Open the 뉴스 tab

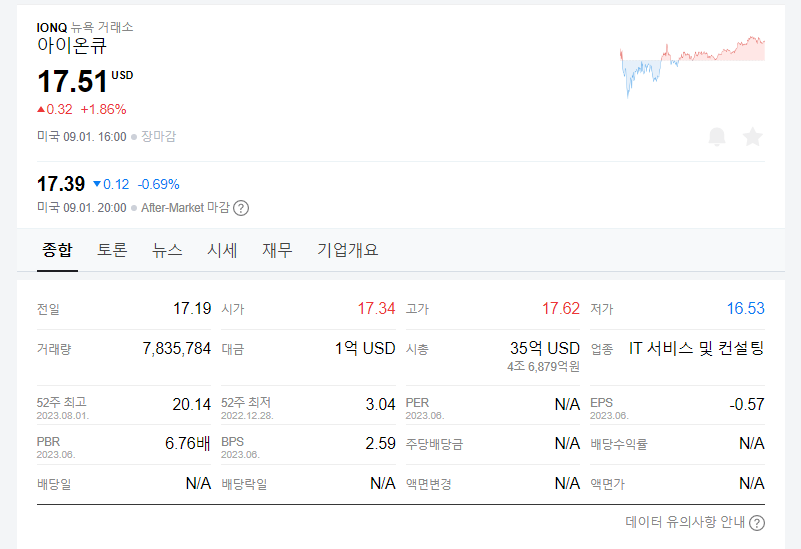[167, 250]
